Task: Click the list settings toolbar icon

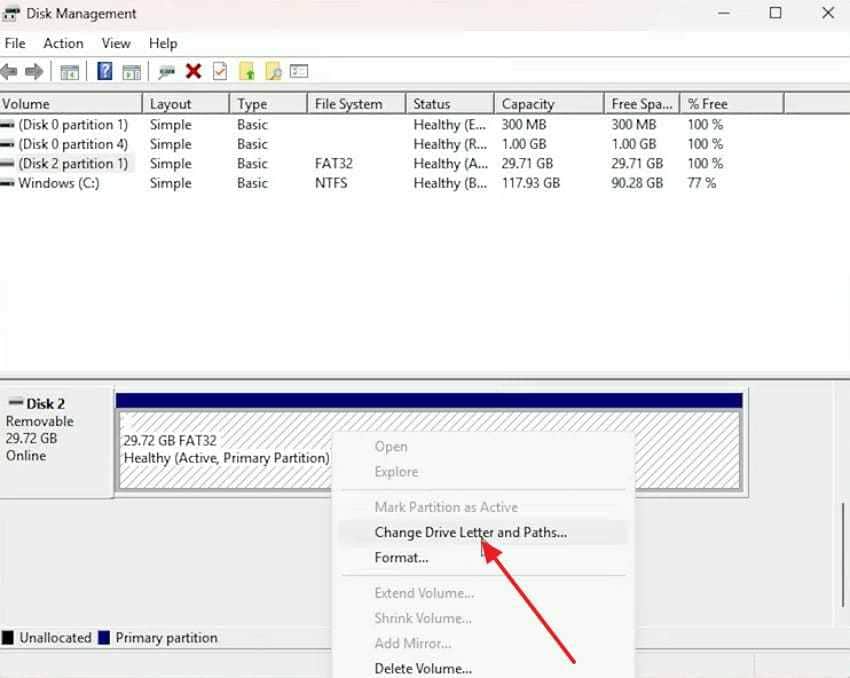Action: coord(299,71)
